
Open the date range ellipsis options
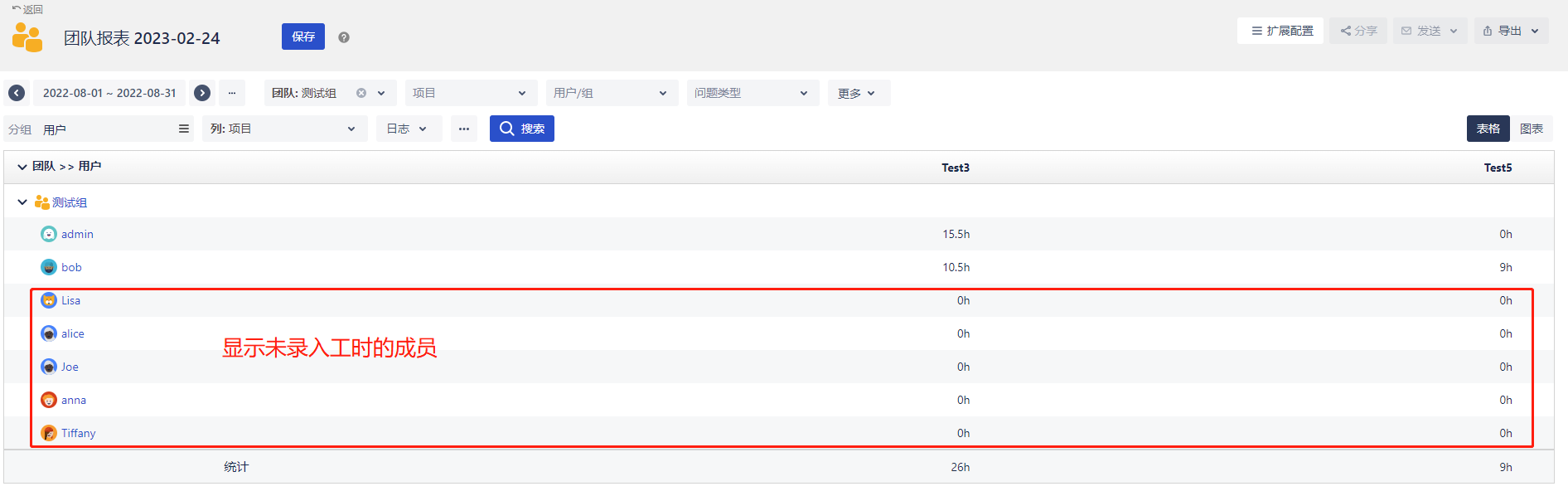232,93
